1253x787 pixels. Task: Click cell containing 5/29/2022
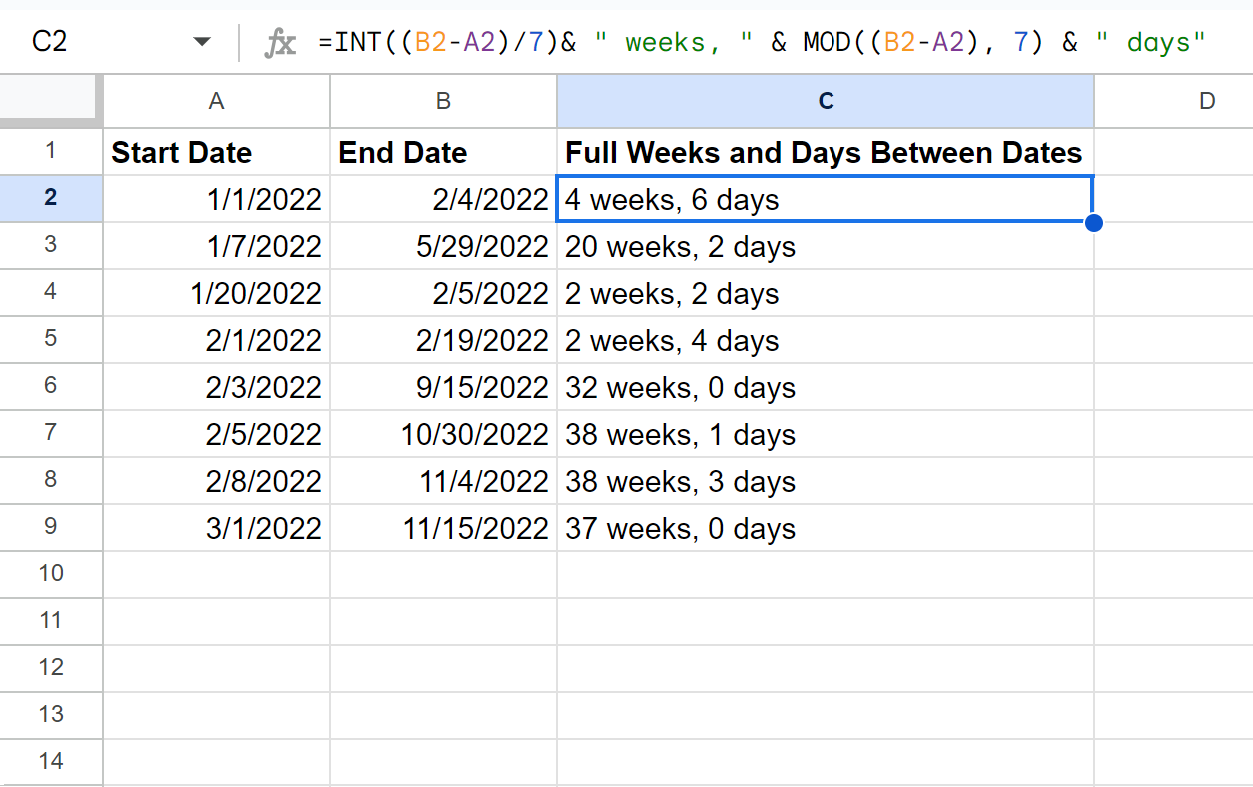(443, 246)
